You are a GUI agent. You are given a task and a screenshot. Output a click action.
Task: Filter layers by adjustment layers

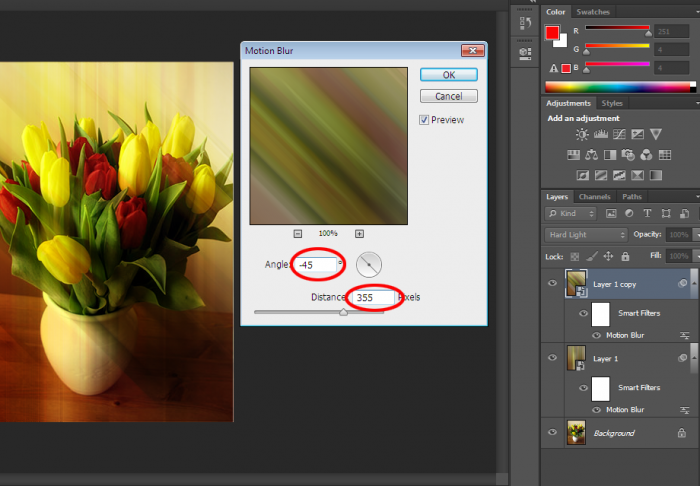click(629, 213)
